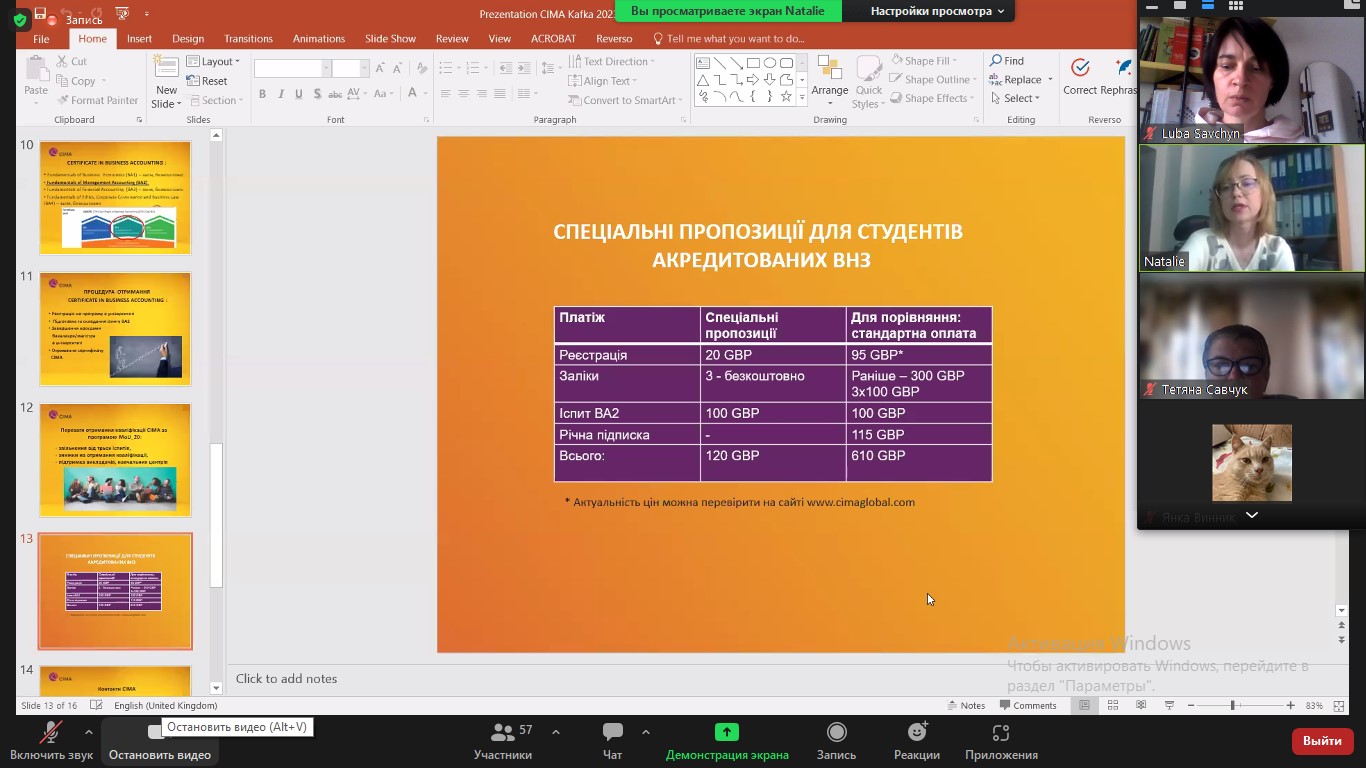Click Демонстрация экрана share button

point(727,741)
